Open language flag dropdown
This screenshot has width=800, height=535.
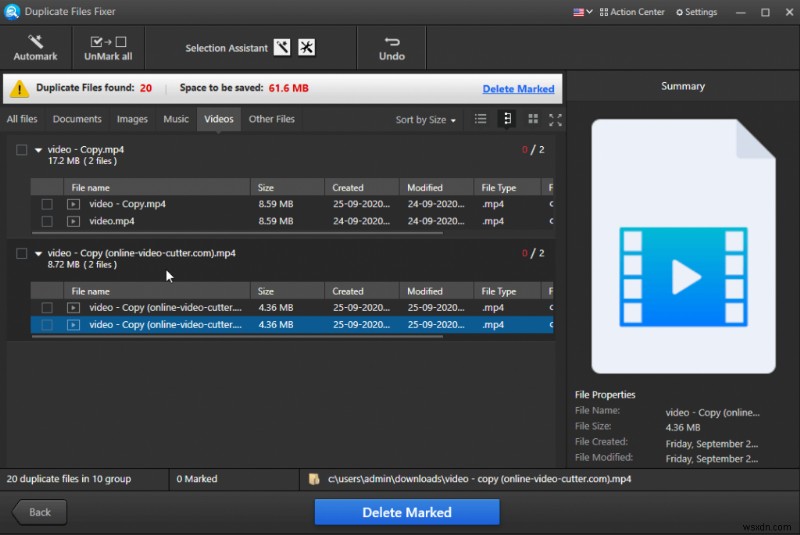click(582, 12)
